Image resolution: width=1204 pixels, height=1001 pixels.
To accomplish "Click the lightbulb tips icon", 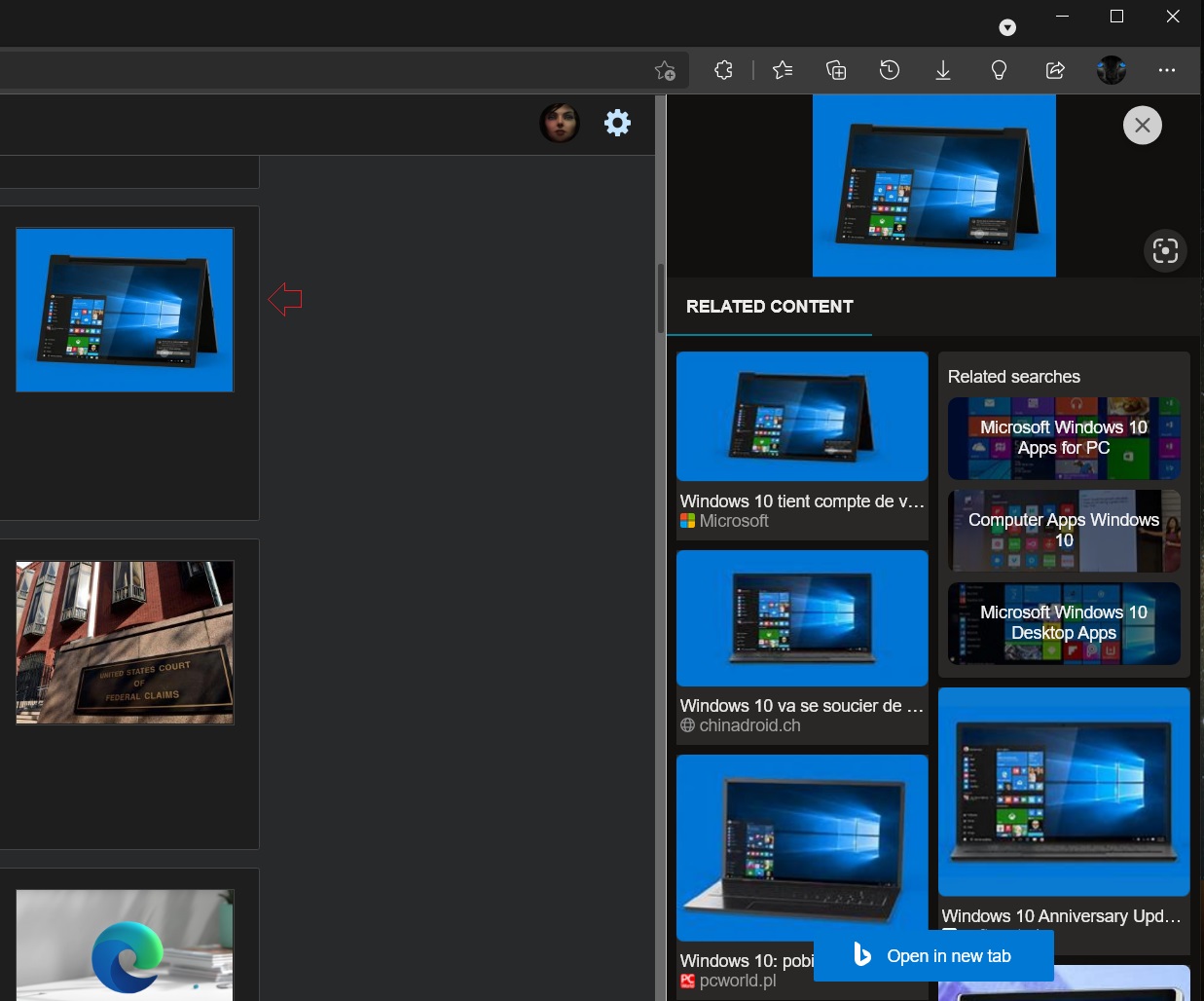I will [999, 70].
